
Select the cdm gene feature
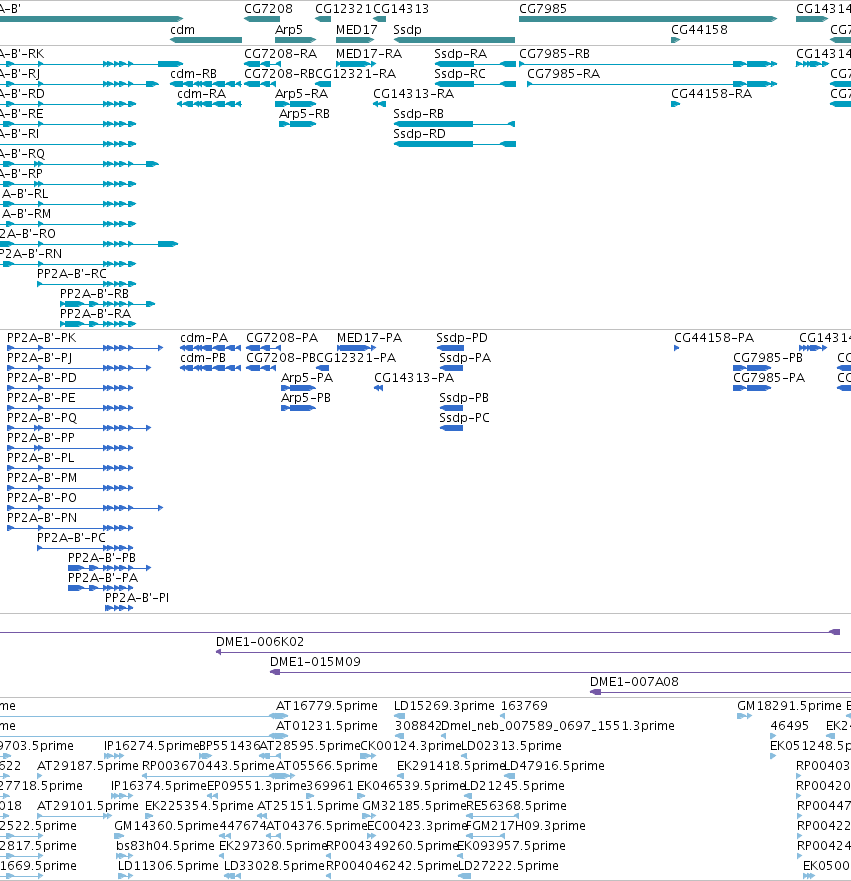(x=206, y=40)
